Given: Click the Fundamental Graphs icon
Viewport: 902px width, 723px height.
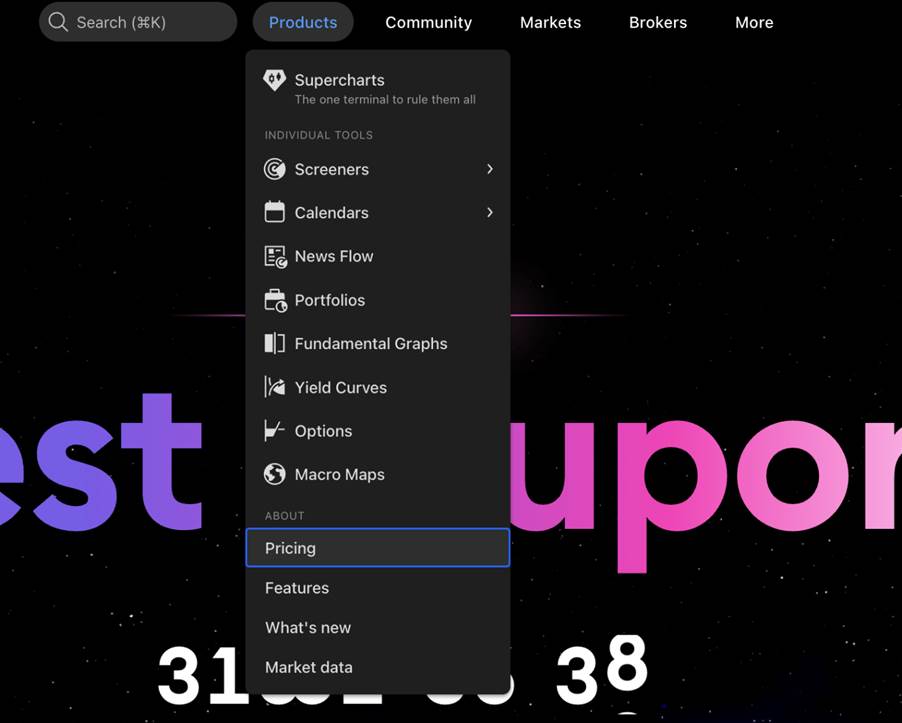Looking at the screenshot, I should [x=274, y=343].
